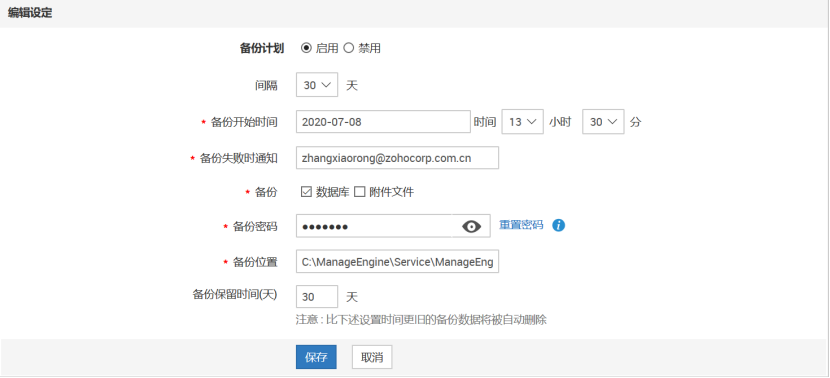Image resolution: width=830 pixels, height=378 pixels.
Task: Uncheck the 数据库 checkbox
Action: click(306, 192)
